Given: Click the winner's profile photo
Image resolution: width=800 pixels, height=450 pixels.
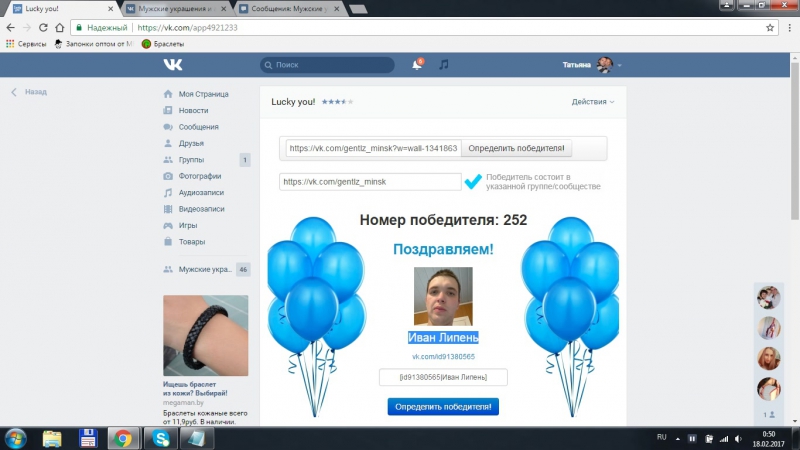Looking at the screenshot, I should pyautogui.click(x=443, y=296).
